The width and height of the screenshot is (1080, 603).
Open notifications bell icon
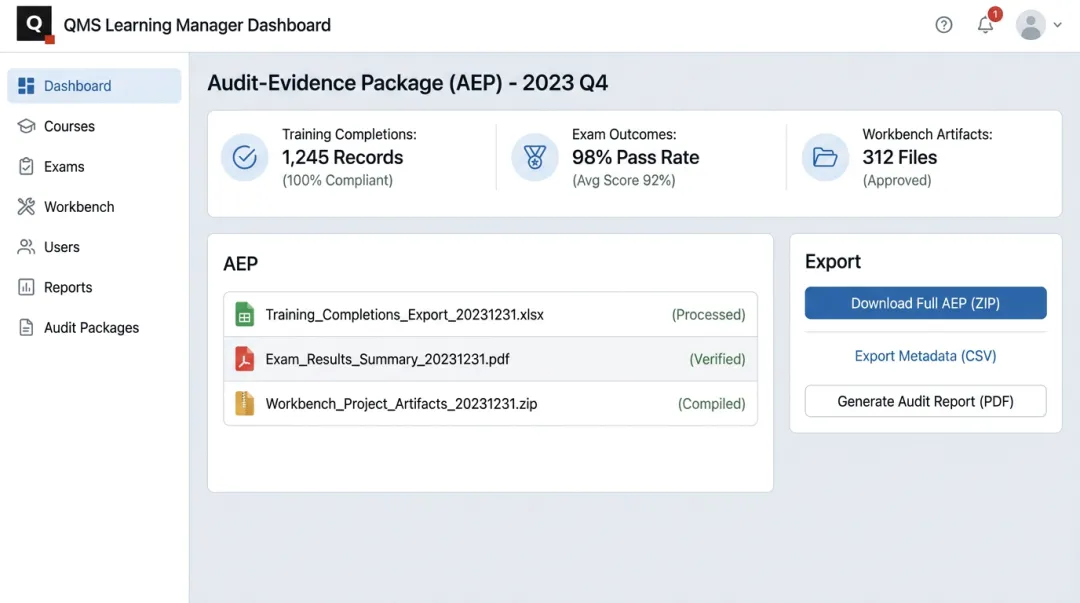[985, 25]
